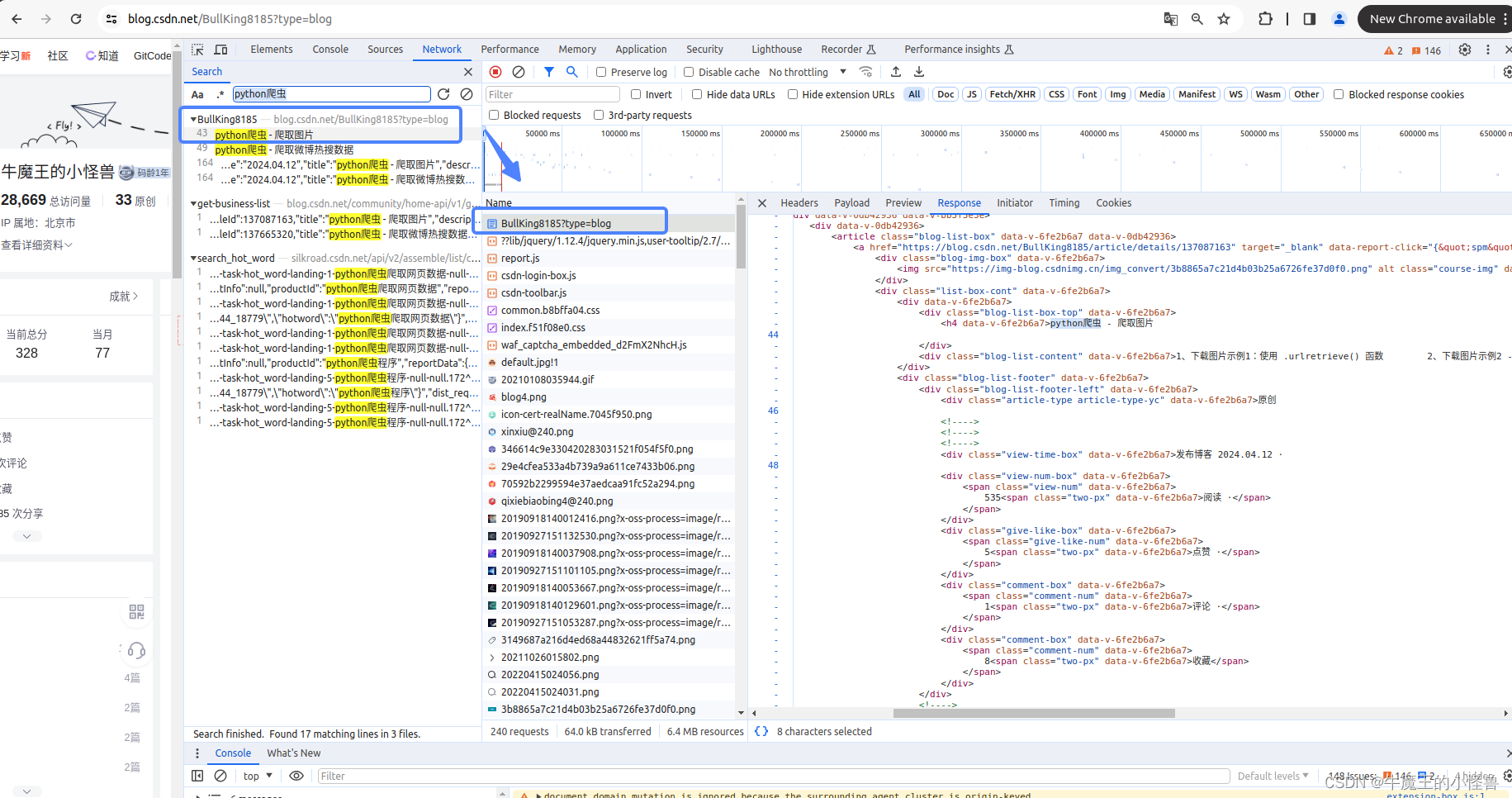Clear the network log
This screenshot has width=1512, height=798.
pos(519,72)
